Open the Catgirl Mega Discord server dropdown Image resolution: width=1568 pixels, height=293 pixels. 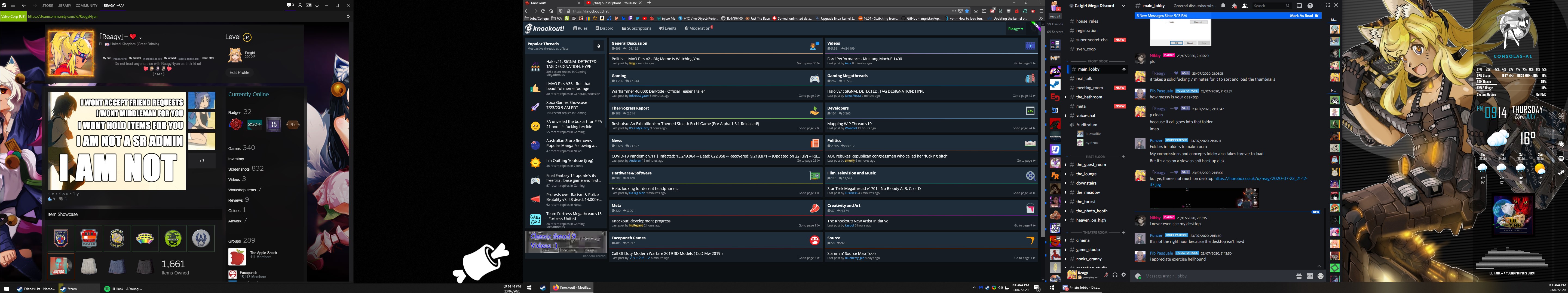tap(1124, 5)
